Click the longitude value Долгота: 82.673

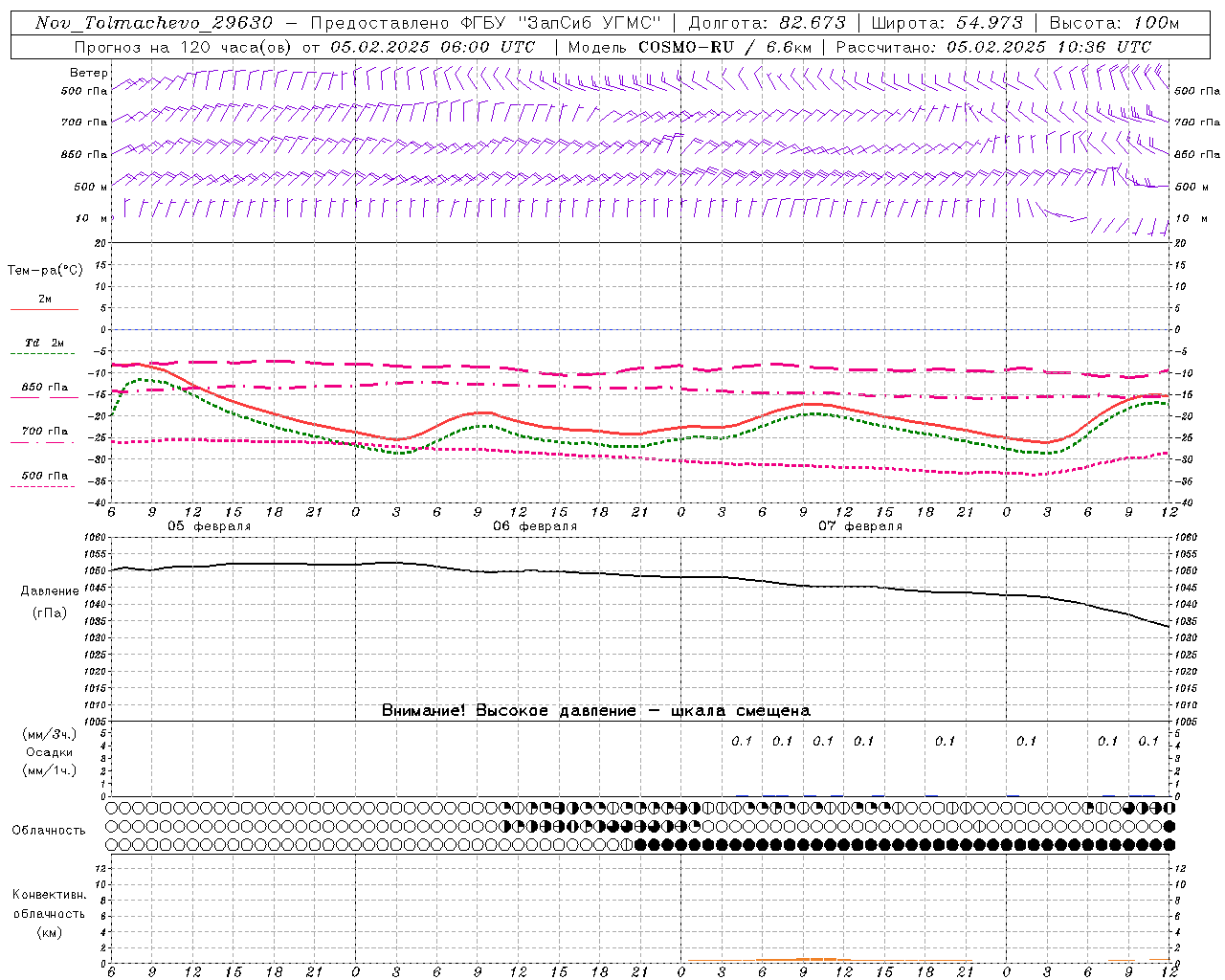point(768,23)
